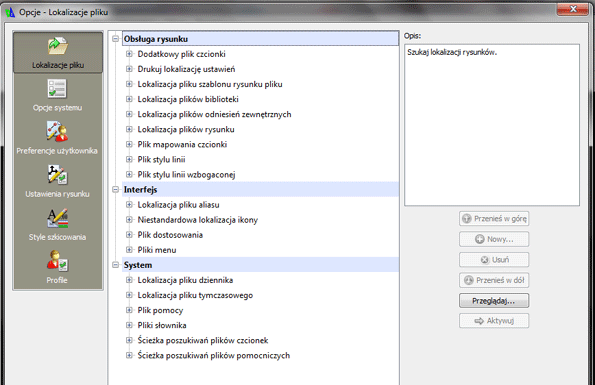Open Preferencje użytkownika icon
The width and height of the screenshot is (595, 385).
[x=57, y=132]
